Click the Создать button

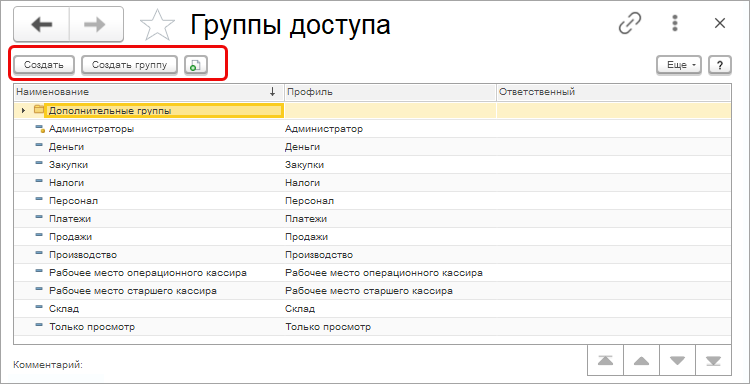(44, 65)
